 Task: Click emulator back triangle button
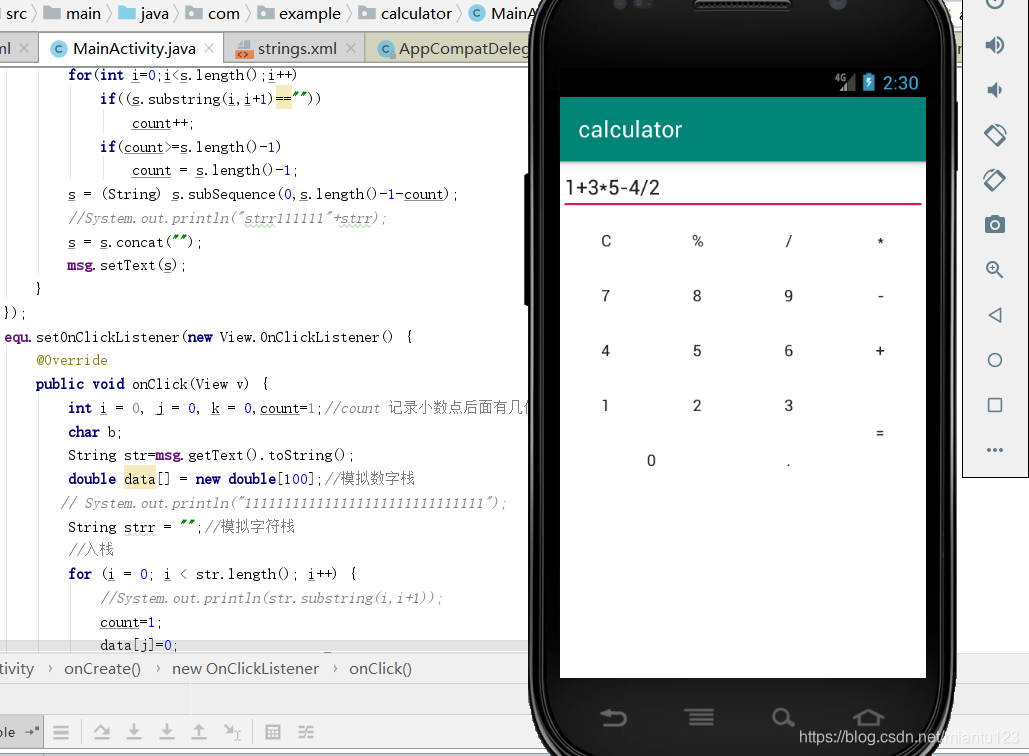click(x=995, y=315)
